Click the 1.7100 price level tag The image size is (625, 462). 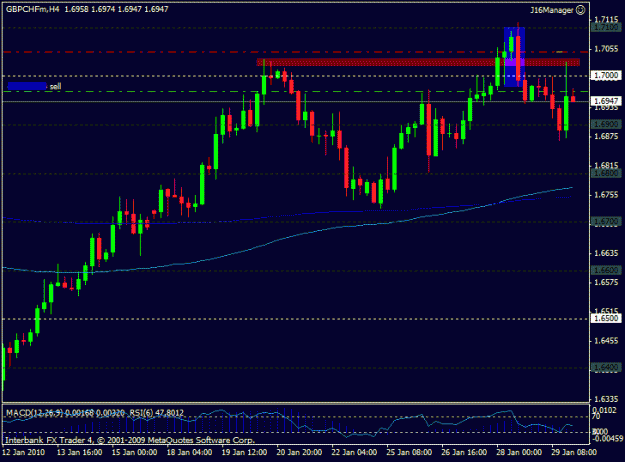click(606, 27)
